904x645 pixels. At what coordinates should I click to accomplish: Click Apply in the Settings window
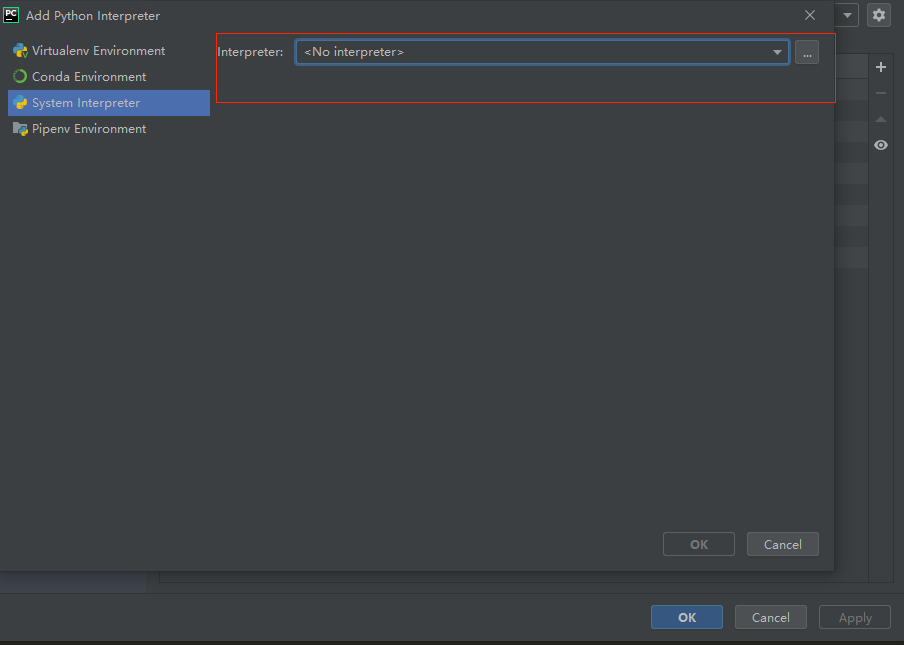855,617
